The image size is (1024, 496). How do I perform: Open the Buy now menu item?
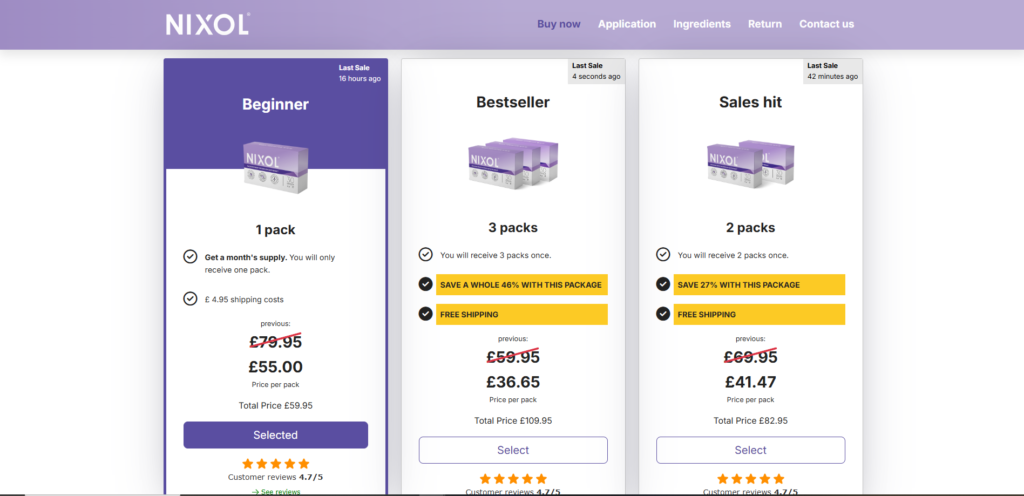558,24
